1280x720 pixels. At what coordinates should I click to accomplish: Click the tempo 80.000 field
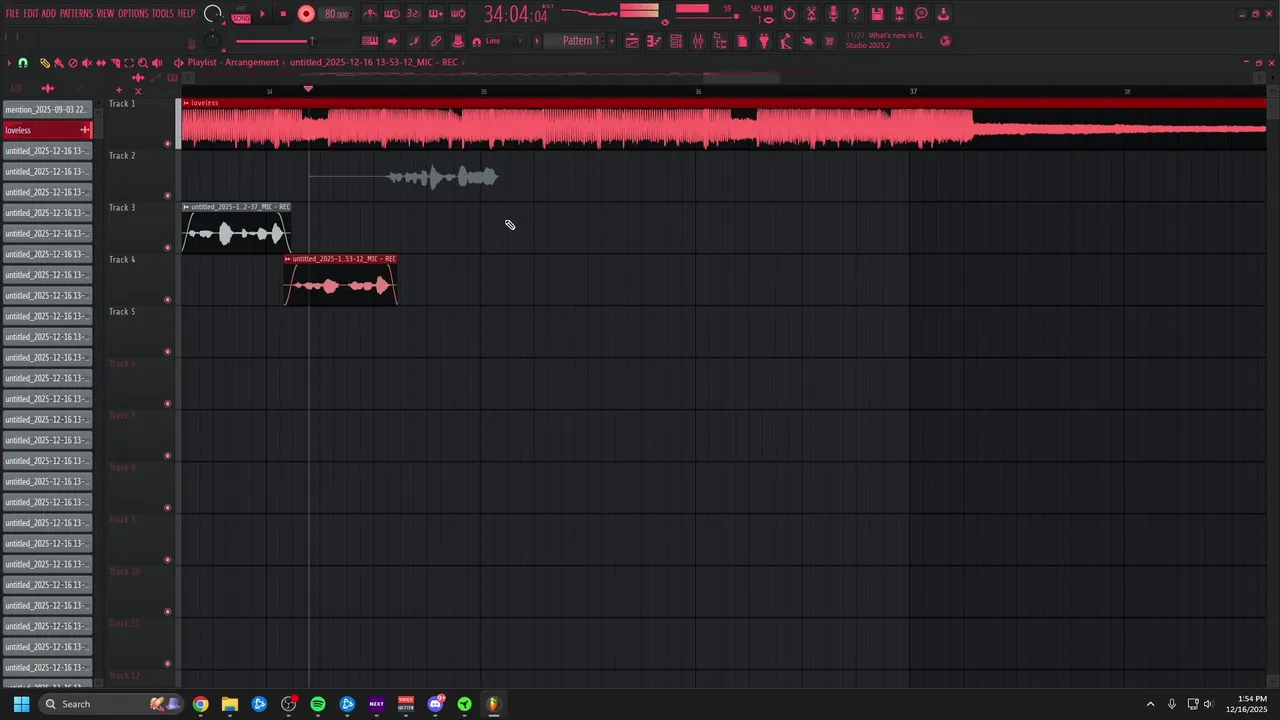337,14
